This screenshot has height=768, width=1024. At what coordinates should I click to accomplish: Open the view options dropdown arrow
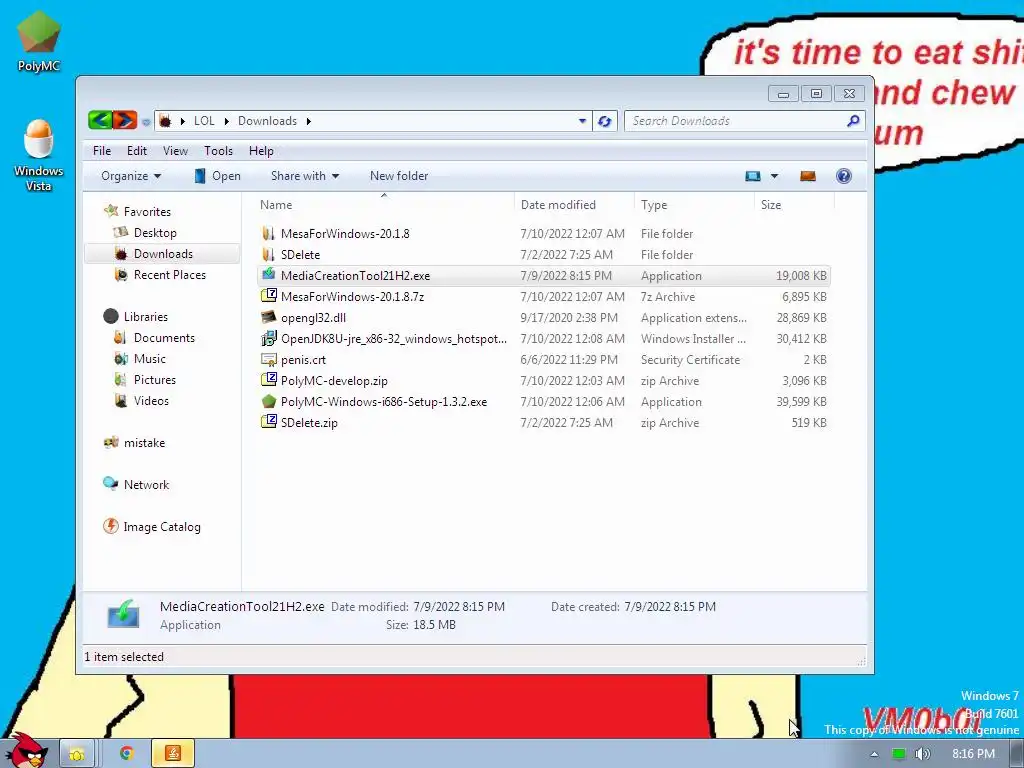coord(775,176)
